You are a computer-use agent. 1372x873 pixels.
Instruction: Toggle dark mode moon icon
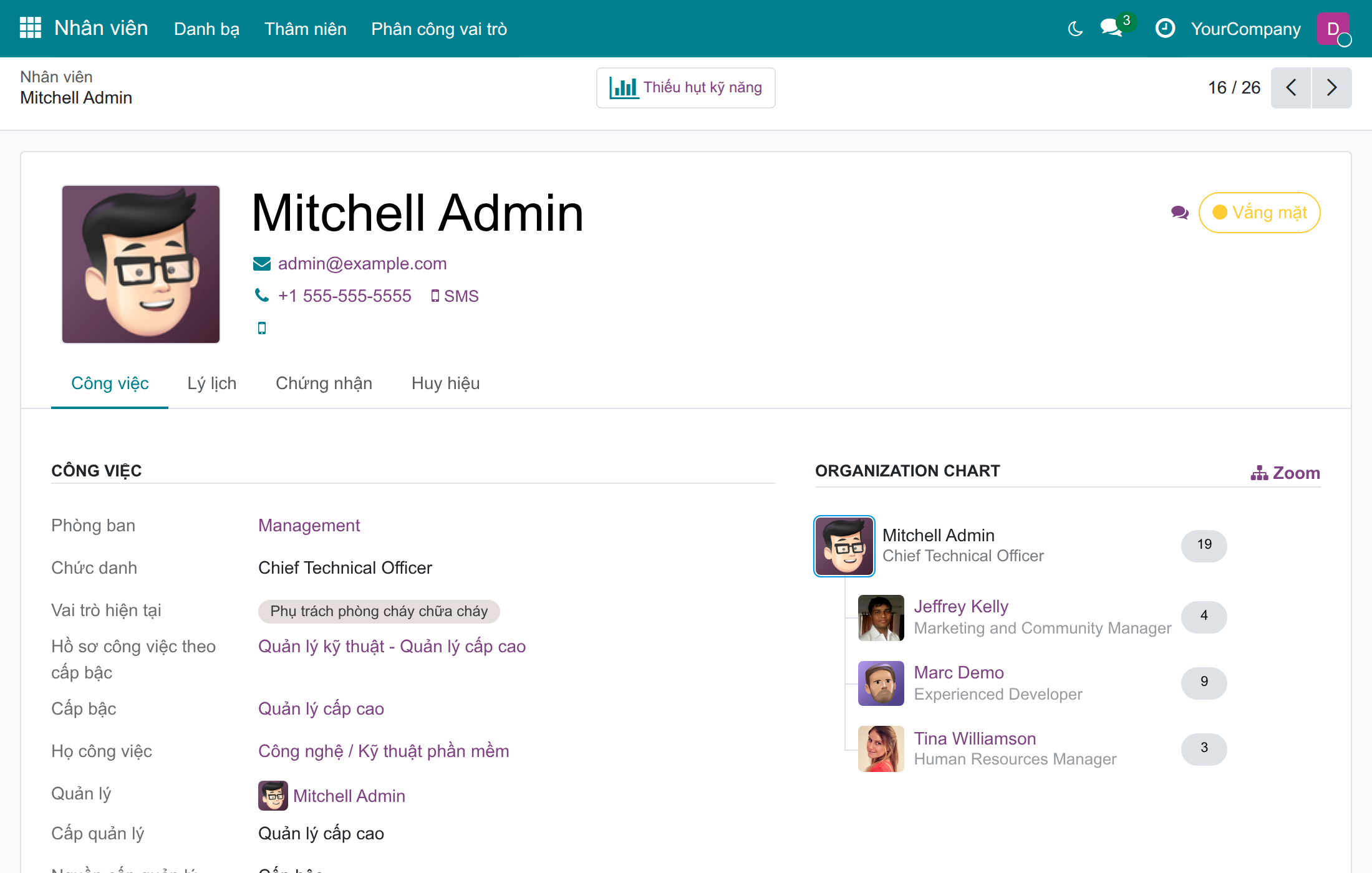1075,29
